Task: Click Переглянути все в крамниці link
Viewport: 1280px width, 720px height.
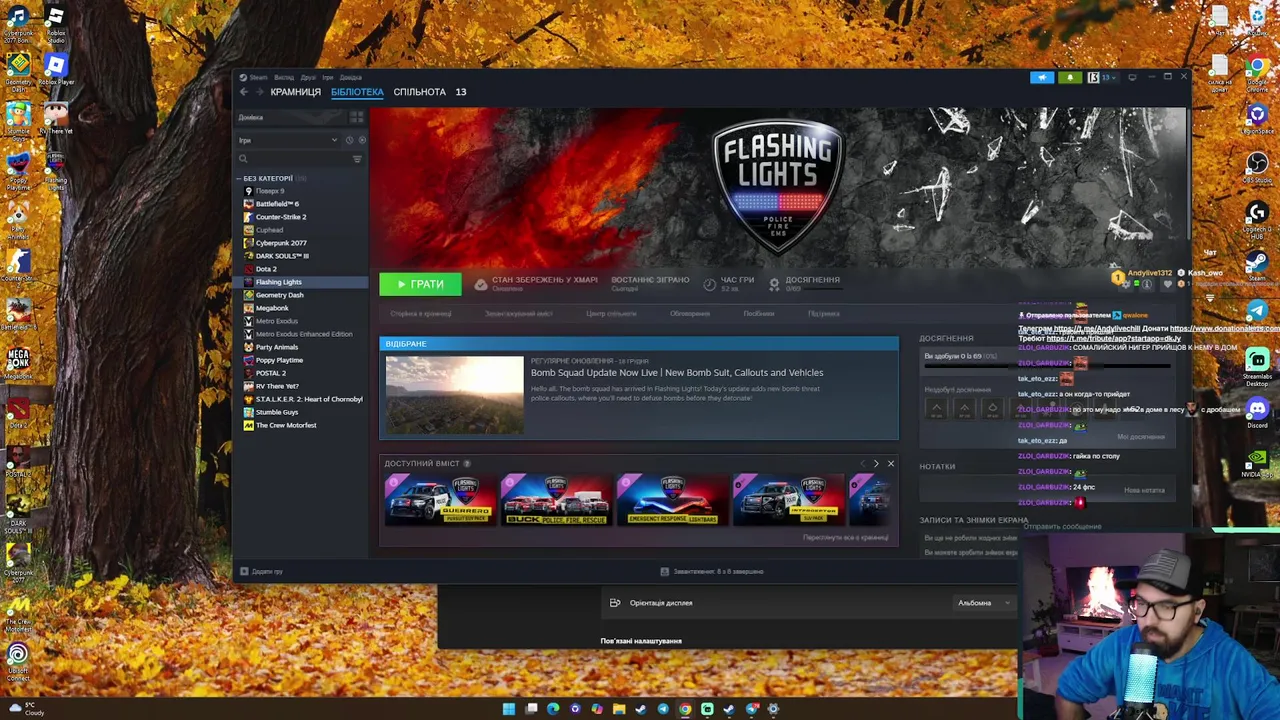Action: (845, 538)
